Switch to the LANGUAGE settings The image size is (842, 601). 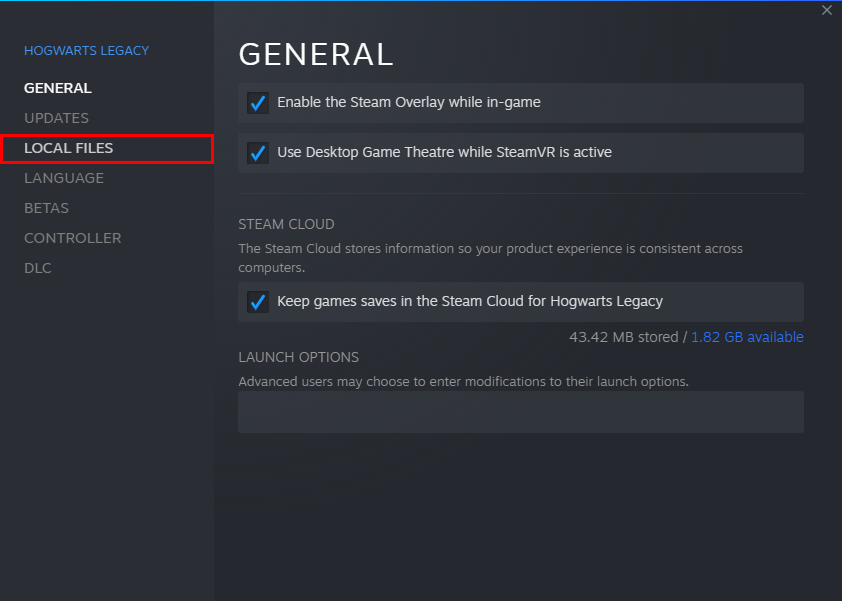[x=64, y=178]
